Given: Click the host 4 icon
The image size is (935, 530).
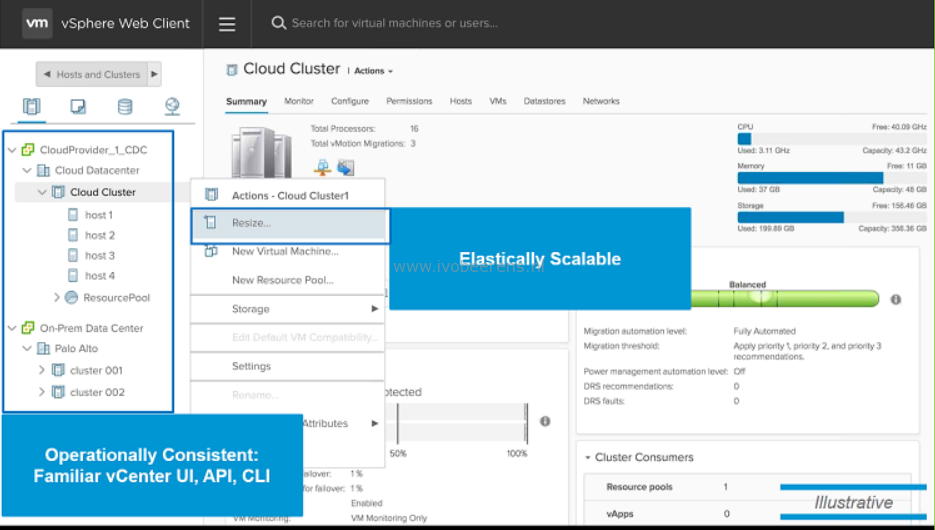Looking at the screenshot, I should (x=73, y=275).
